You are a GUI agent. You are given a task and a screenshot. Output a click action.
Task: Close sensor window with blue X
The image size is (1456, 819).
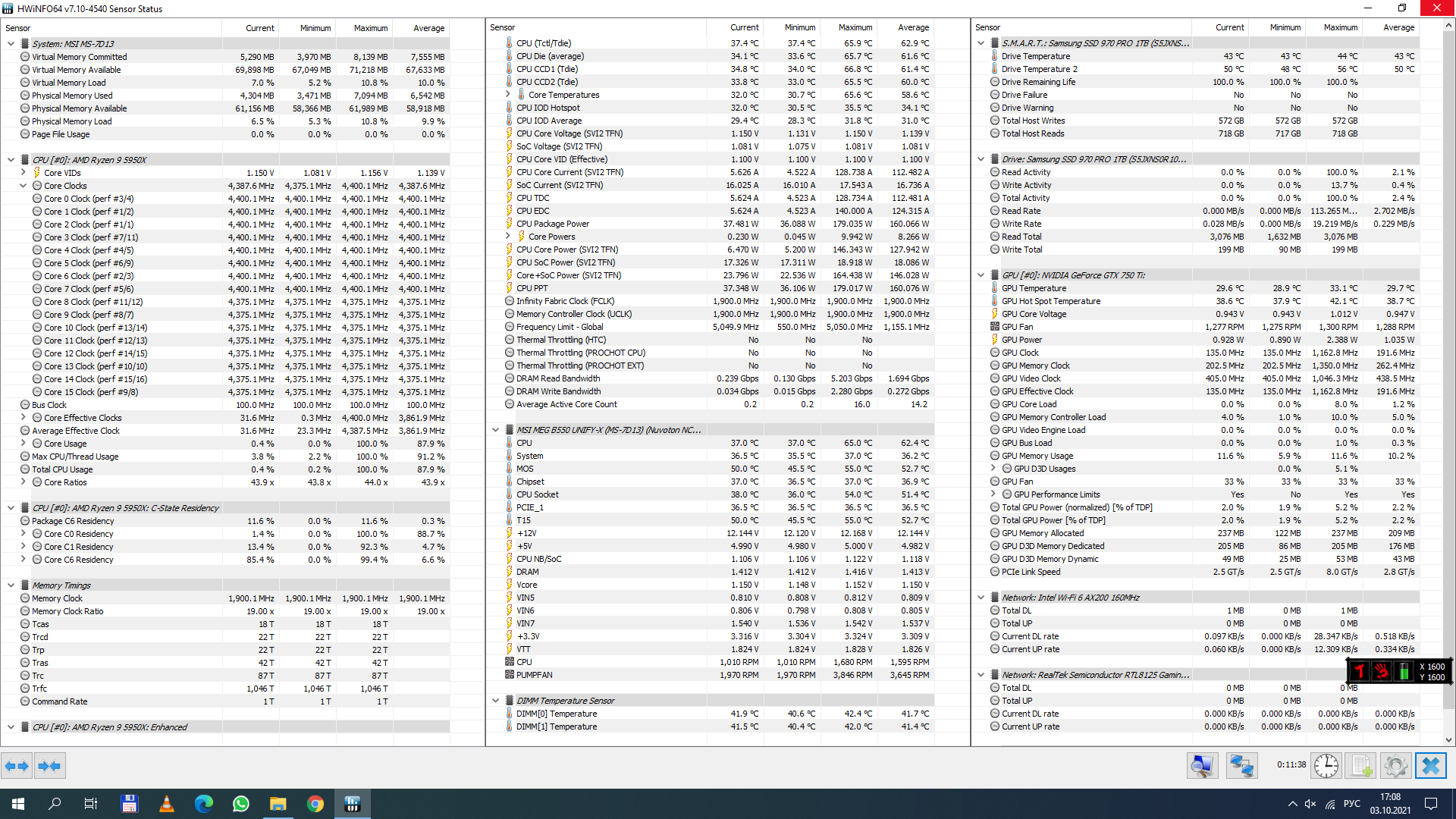tap(1431, 766)
